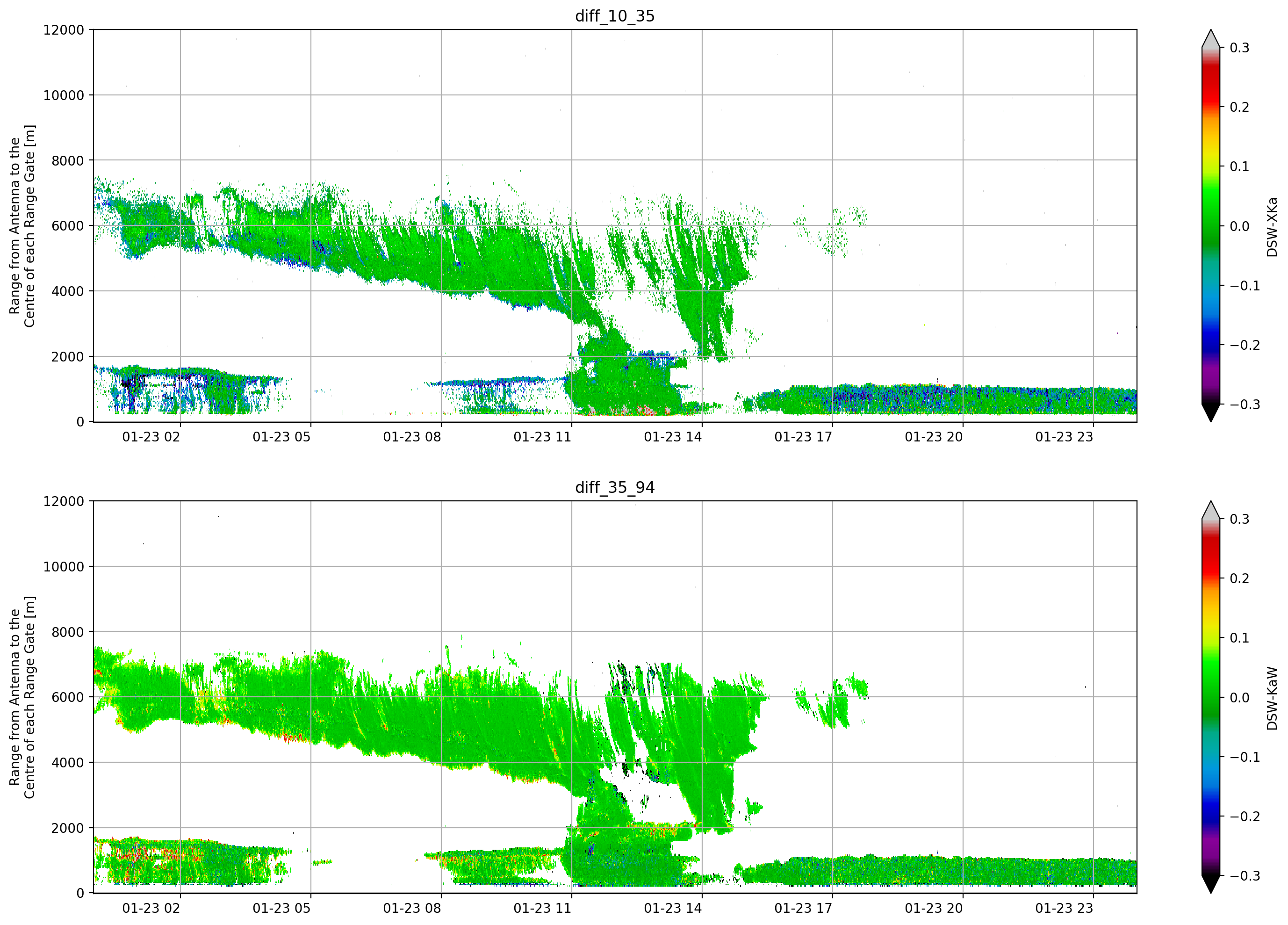Click the 2000 y-tick of diff_35_94 plot
The width and height of the screenshot is (1288, 925).
click(x=68, y=828)
